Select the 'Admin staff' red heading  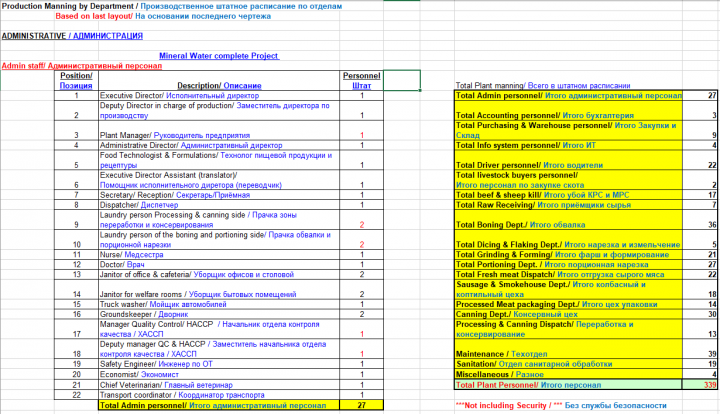point(82,66)
